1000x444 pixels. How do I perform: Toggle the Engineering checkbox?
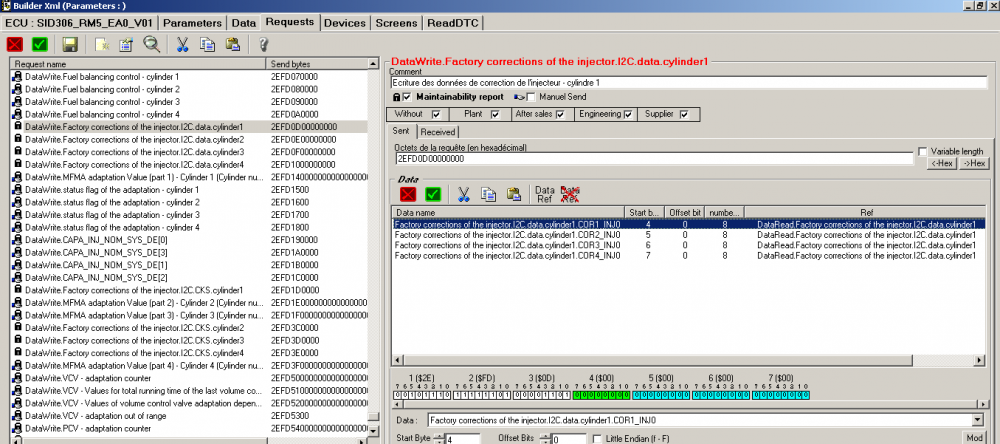tap(628, 115)
